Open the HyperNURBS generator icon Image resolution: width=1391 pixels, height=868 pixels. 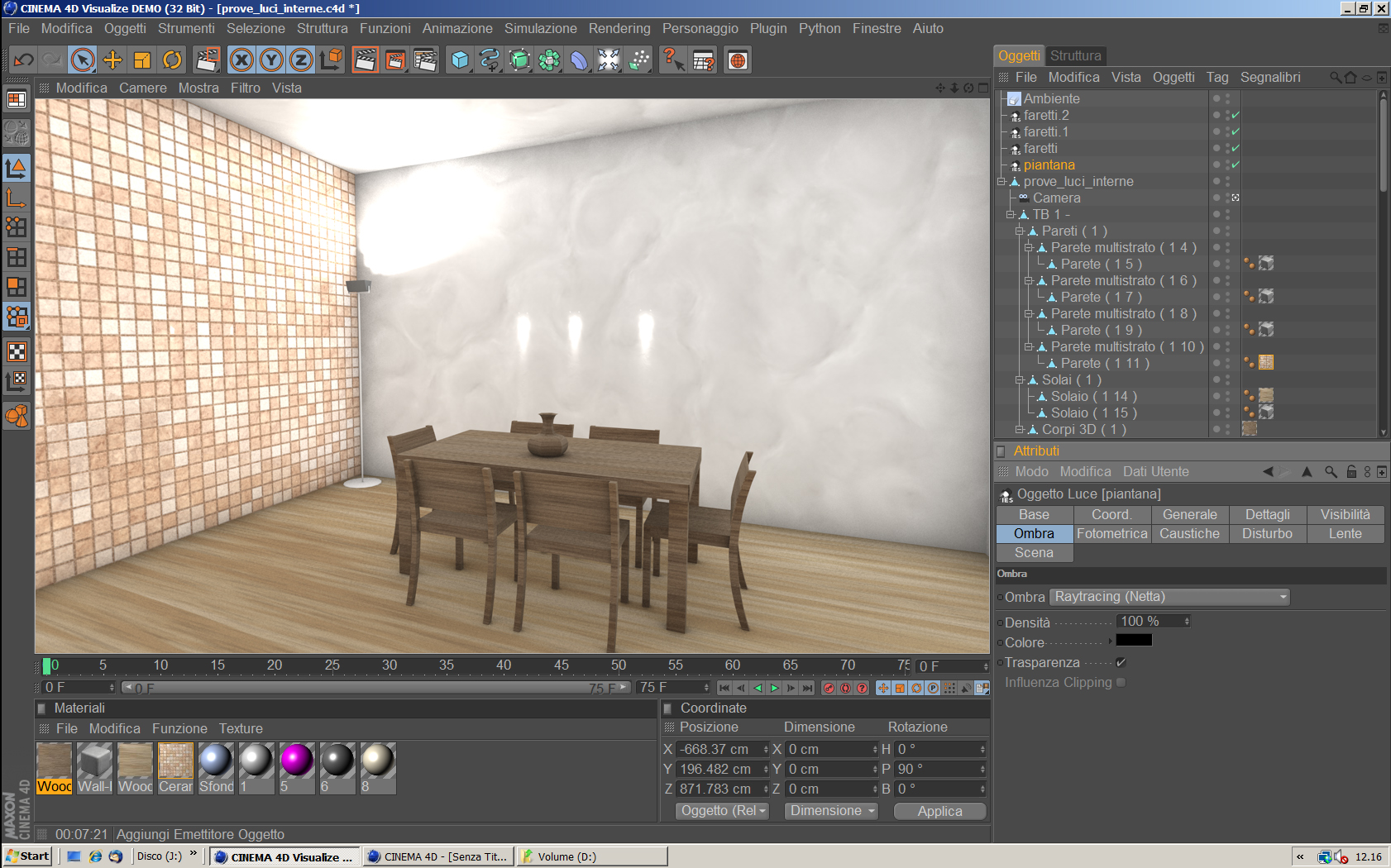pyautogui.click(x=519, y=60)
